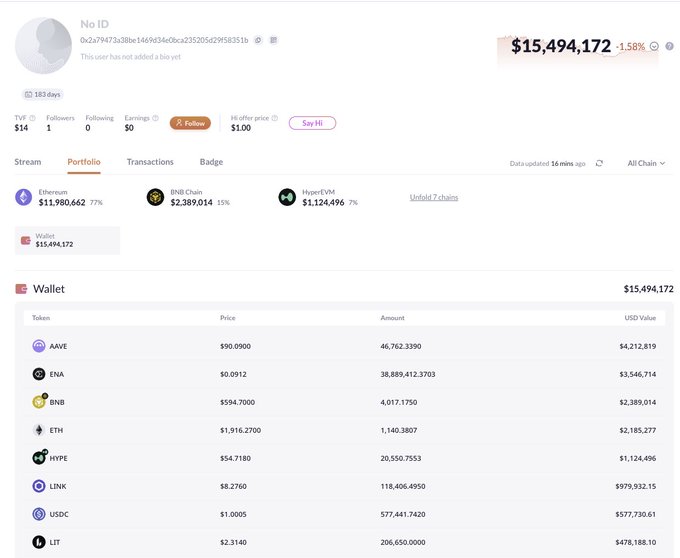Show the address QR code icon
Screen dimensions: 680x558
pyautogui.click(x=274, y=40)
